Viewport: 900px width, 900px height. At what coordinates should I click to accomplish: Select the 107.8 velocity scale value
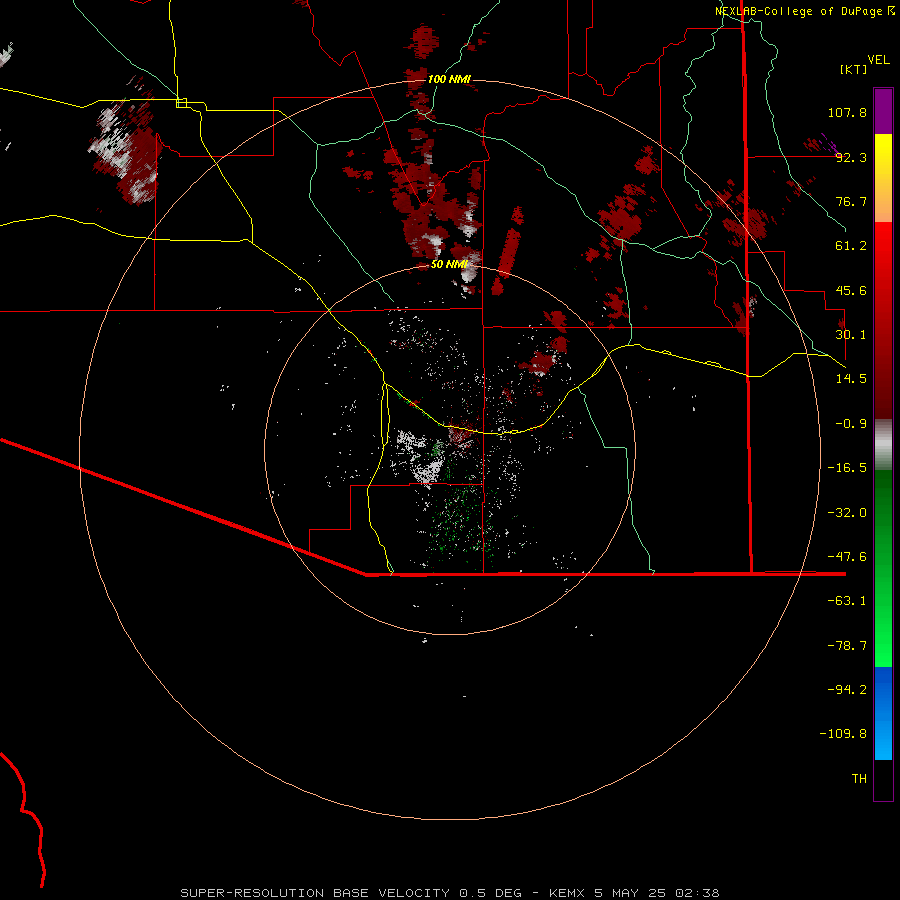847,112
